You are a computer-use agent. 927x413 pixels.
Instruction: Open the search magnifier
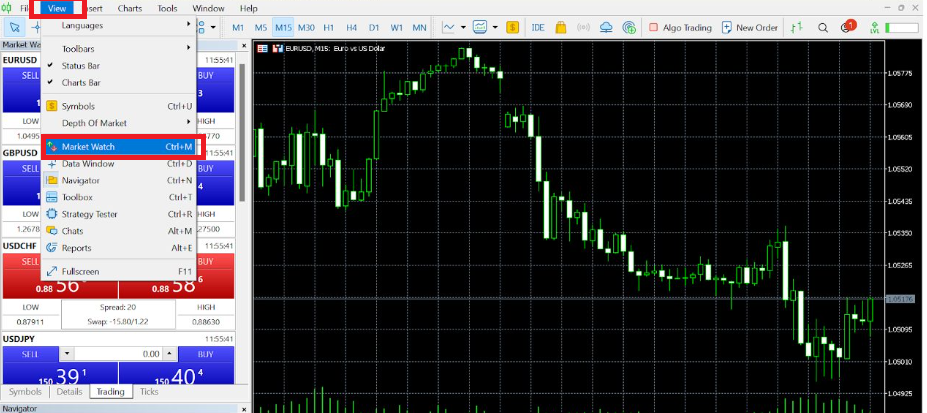822,27
